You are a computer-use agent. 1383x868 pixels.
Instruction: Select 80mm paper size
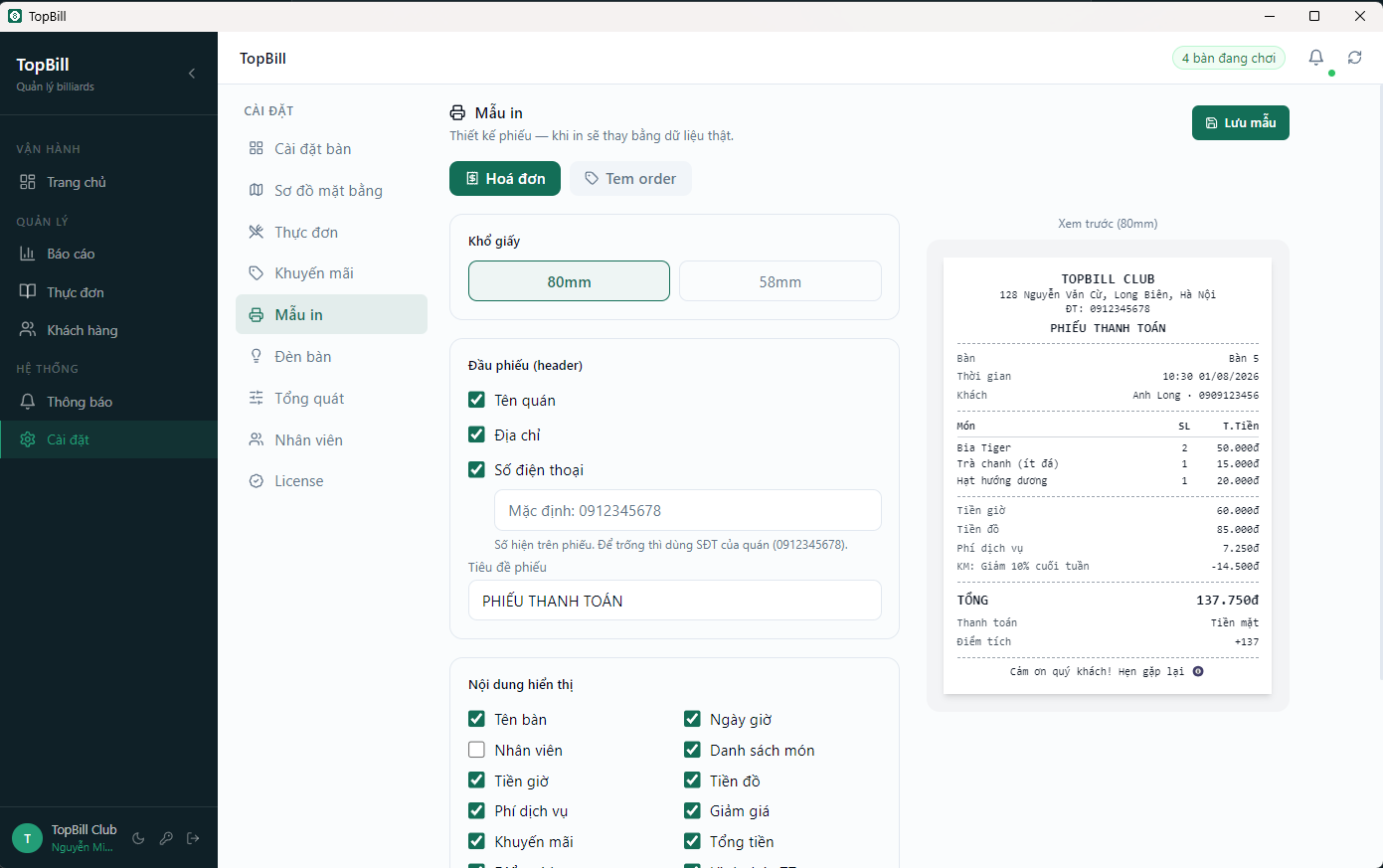tap(569, 281)
